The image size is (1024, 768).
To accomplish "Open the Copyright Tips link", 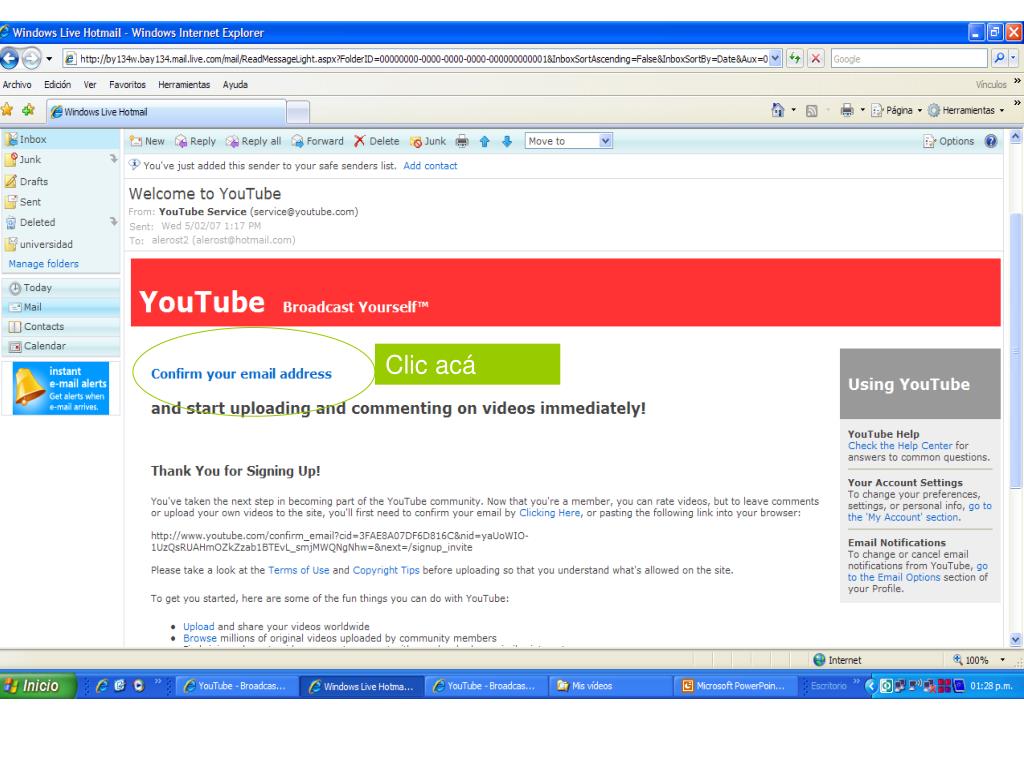I will coord(386,570).
